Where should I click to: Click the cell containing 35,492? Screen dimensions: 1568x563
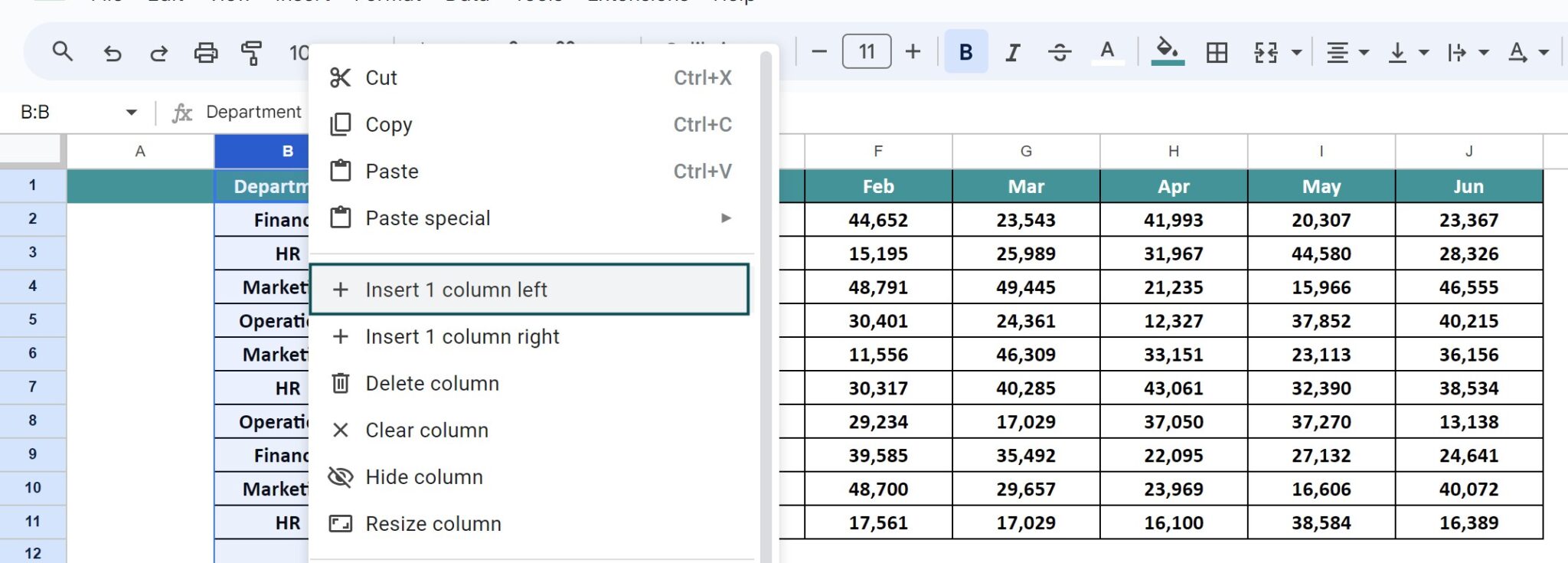click(x=1026, y=456)
